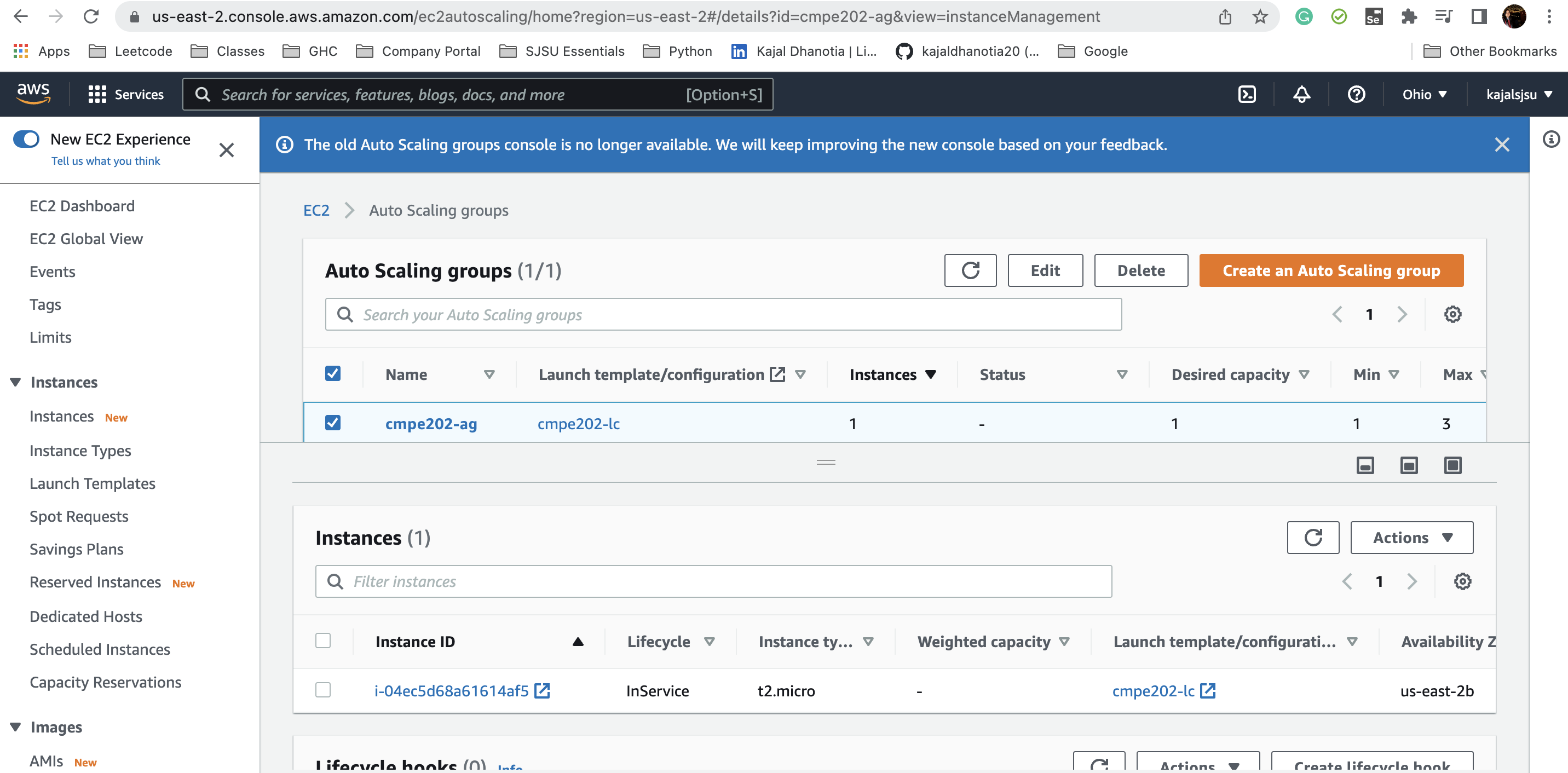This screenshot has width=1568, height=773.
Task: Select the instance i-04ec5d68a61614af5 checkbox
Action: [x=323, y=690]
